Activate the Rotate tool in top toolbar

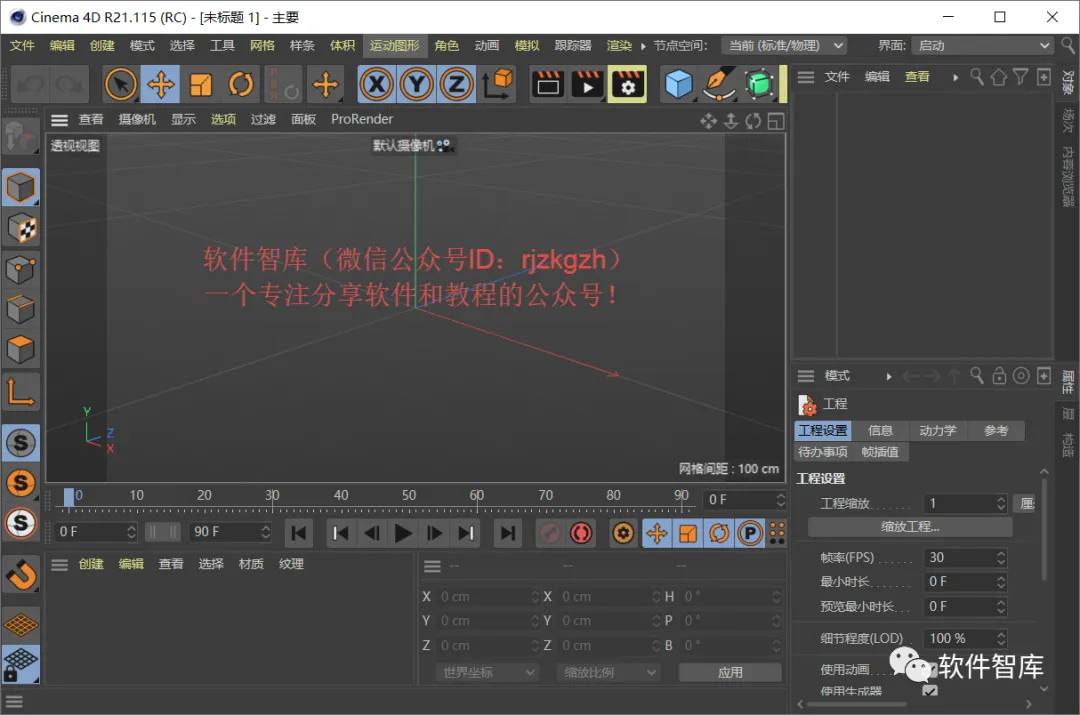tap(240, 85)
